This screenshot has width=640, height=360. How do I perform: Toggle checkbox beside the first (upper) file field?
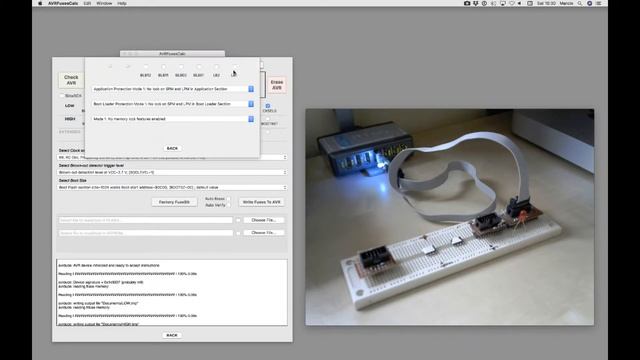(x=238, y=220)
